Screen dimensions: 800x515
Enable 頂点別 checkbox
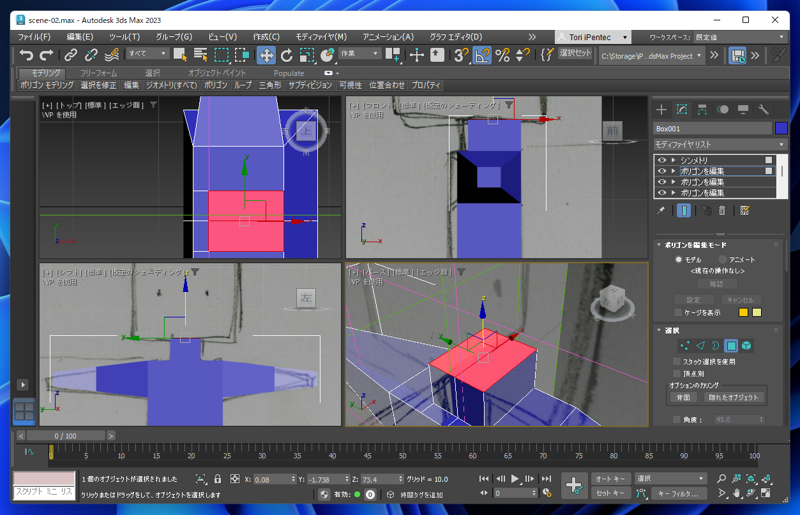(678, 374)
